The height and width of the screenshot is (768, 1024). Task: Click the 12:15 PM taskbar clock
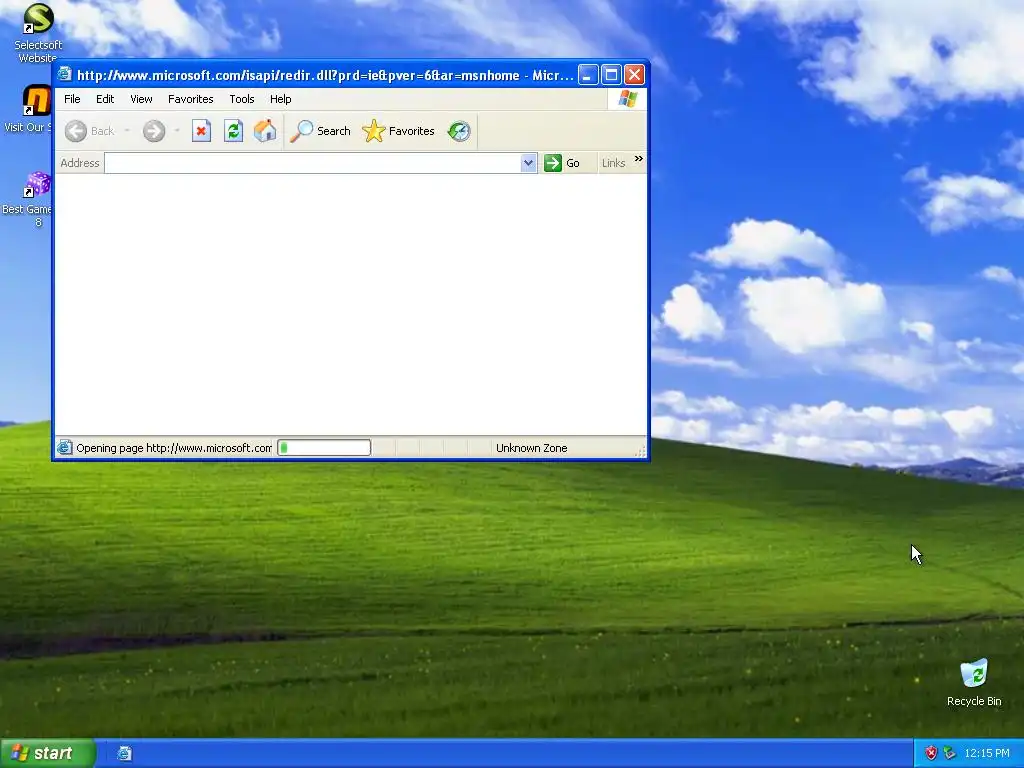[987, 753]
